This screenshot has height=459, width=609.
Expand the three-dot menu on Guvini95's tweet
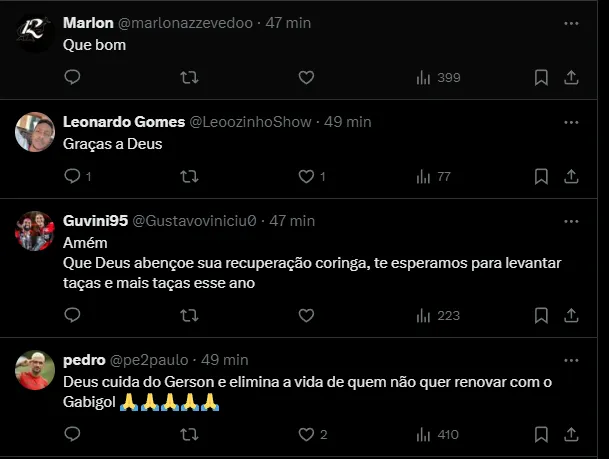(571, 220)
